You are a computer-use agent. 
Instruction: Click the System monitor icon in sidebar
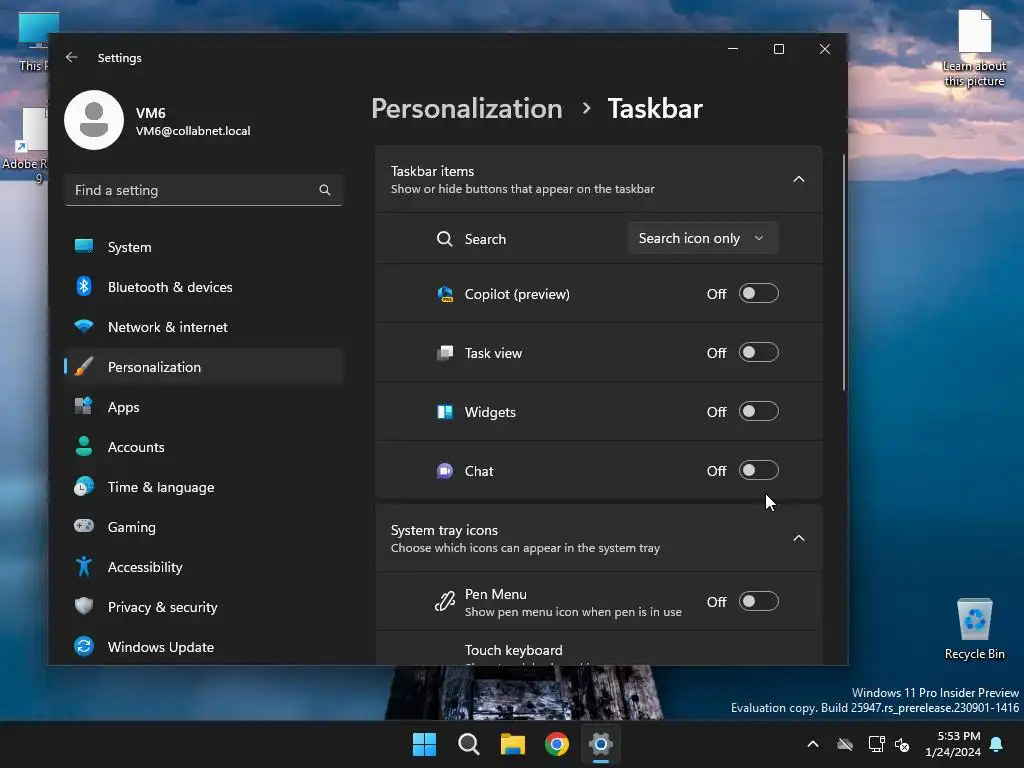(x=84, y=246)
